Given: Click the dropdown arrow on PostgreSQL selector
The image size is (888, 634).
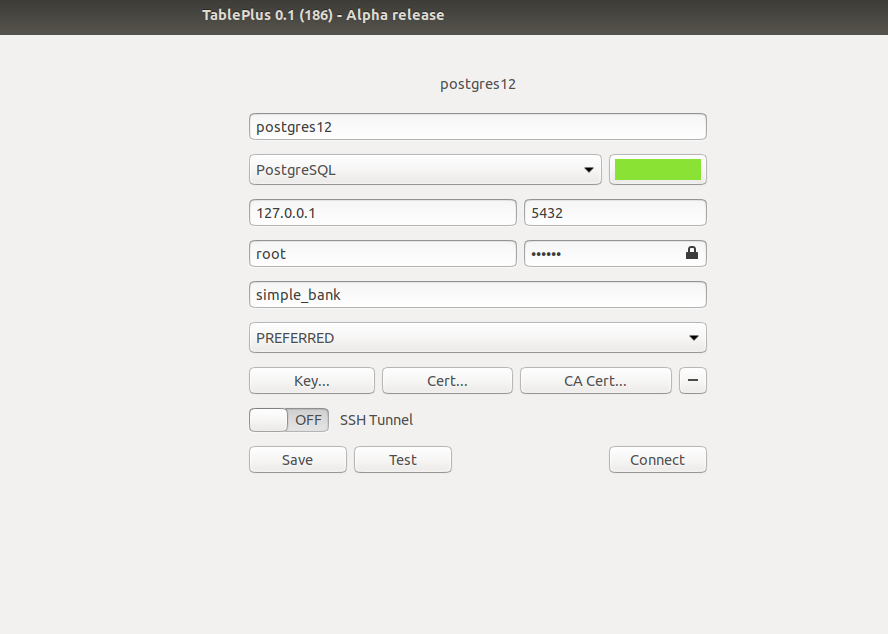Looking at the screenshot, I should coord(590,169).
